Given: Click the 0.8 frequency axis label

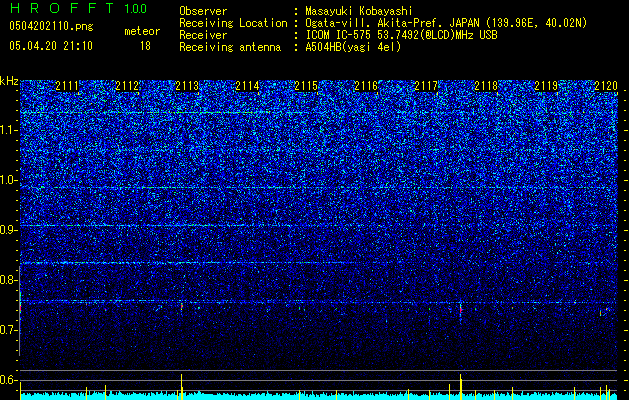Looking at the screenshot, I should tap(9, 280).
